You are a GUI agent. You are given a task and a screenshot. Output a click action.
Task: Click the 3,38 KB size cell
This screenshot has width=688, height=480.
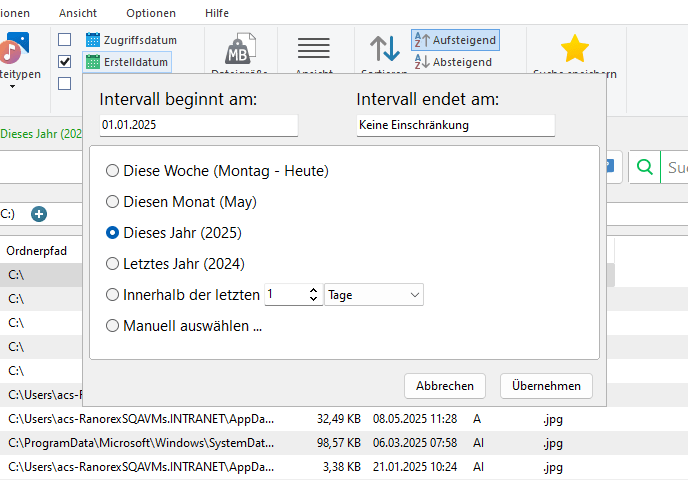click(342, 467)
